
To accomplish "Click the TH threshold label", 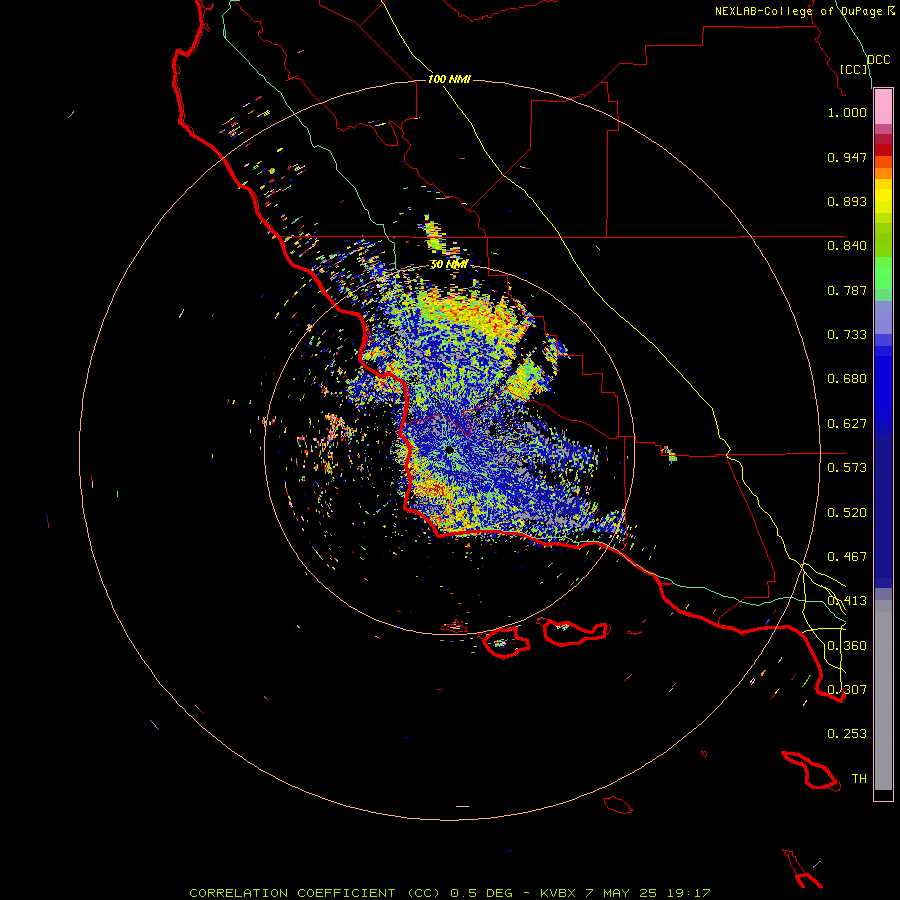I will (859, 779).
